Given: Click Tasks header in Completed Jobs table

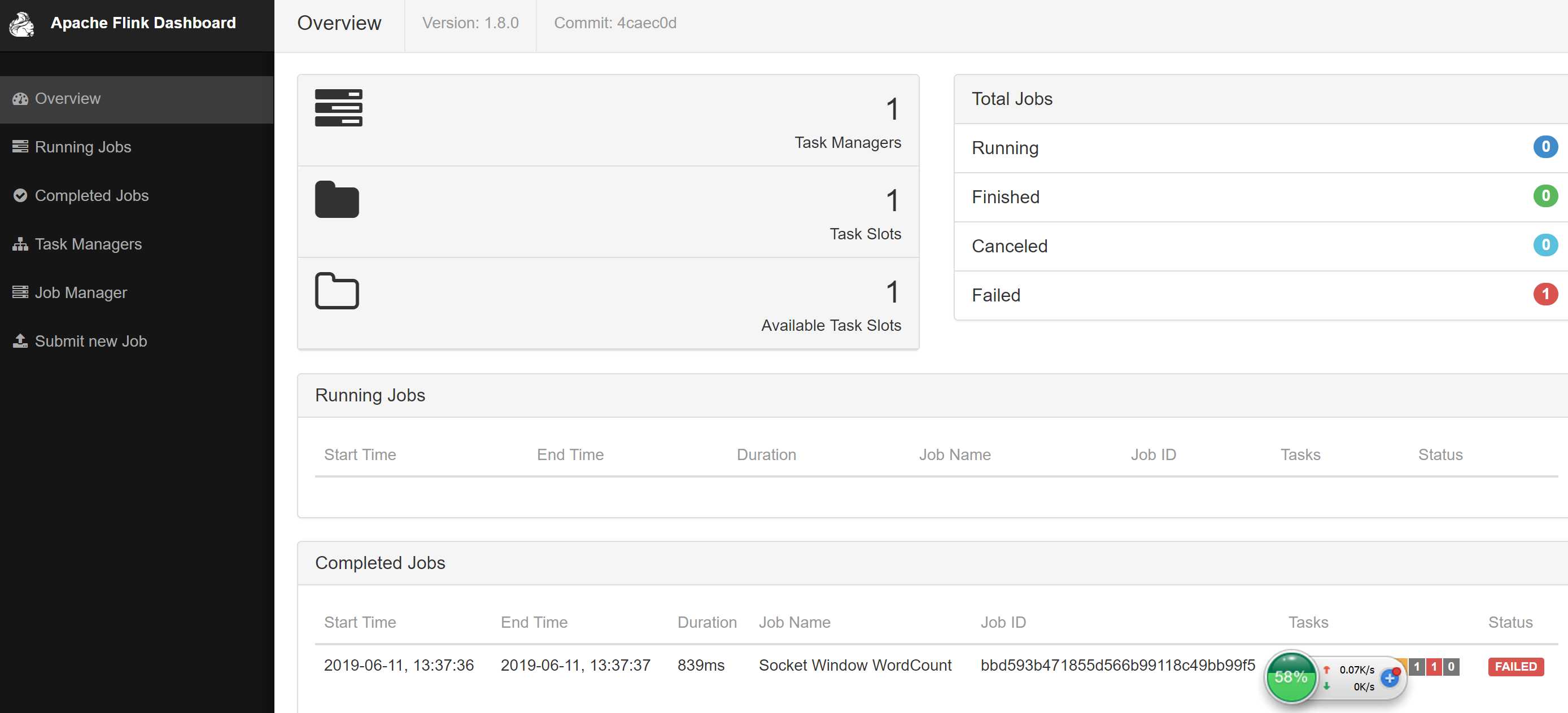Looking at the screenshot, I should pos(1308,622).
